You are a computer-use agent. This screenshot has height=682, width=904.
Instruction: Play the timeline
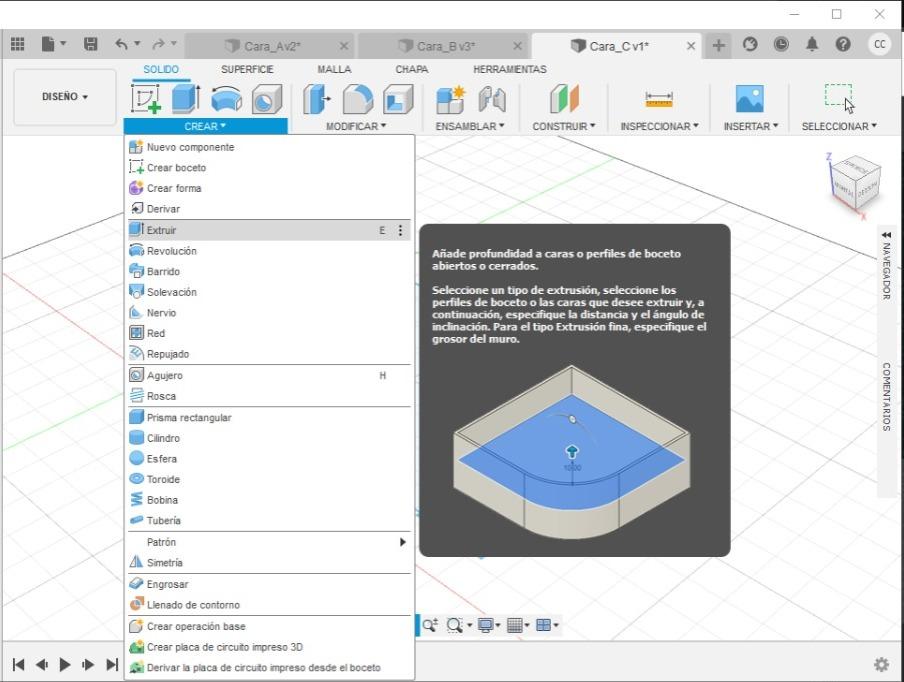coord(65,665)
